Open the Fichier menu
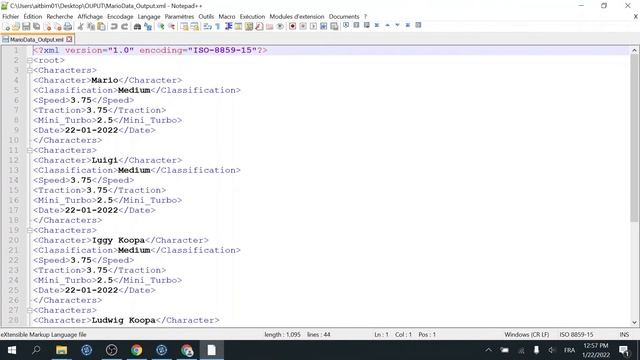640x360 pixels. coord(11,16)
